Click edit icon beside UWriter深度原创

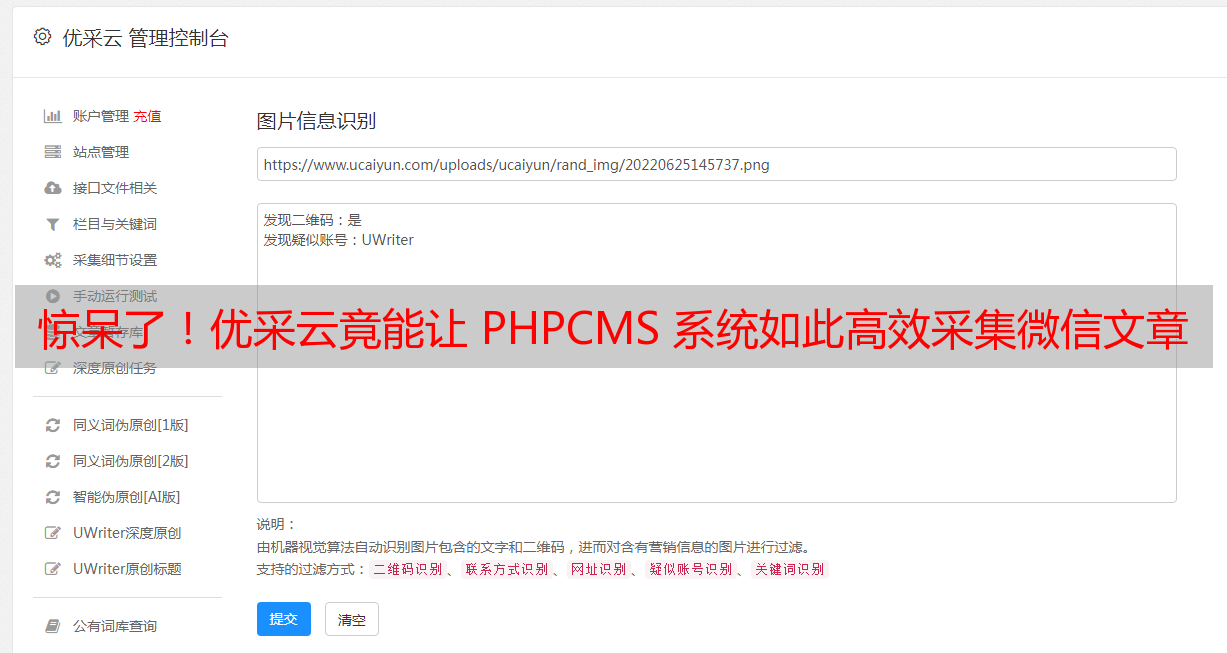[53, 533]
